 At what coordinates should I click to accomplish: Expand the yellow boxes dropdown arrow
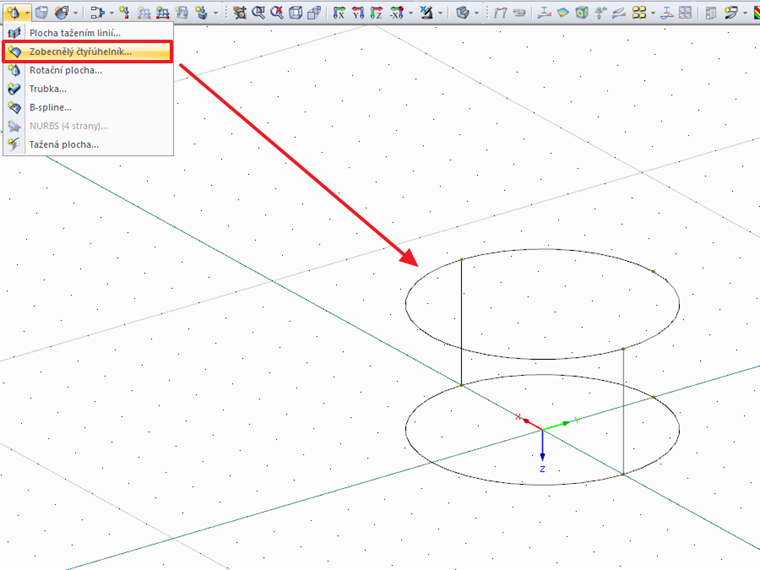(x=653, y=13)
